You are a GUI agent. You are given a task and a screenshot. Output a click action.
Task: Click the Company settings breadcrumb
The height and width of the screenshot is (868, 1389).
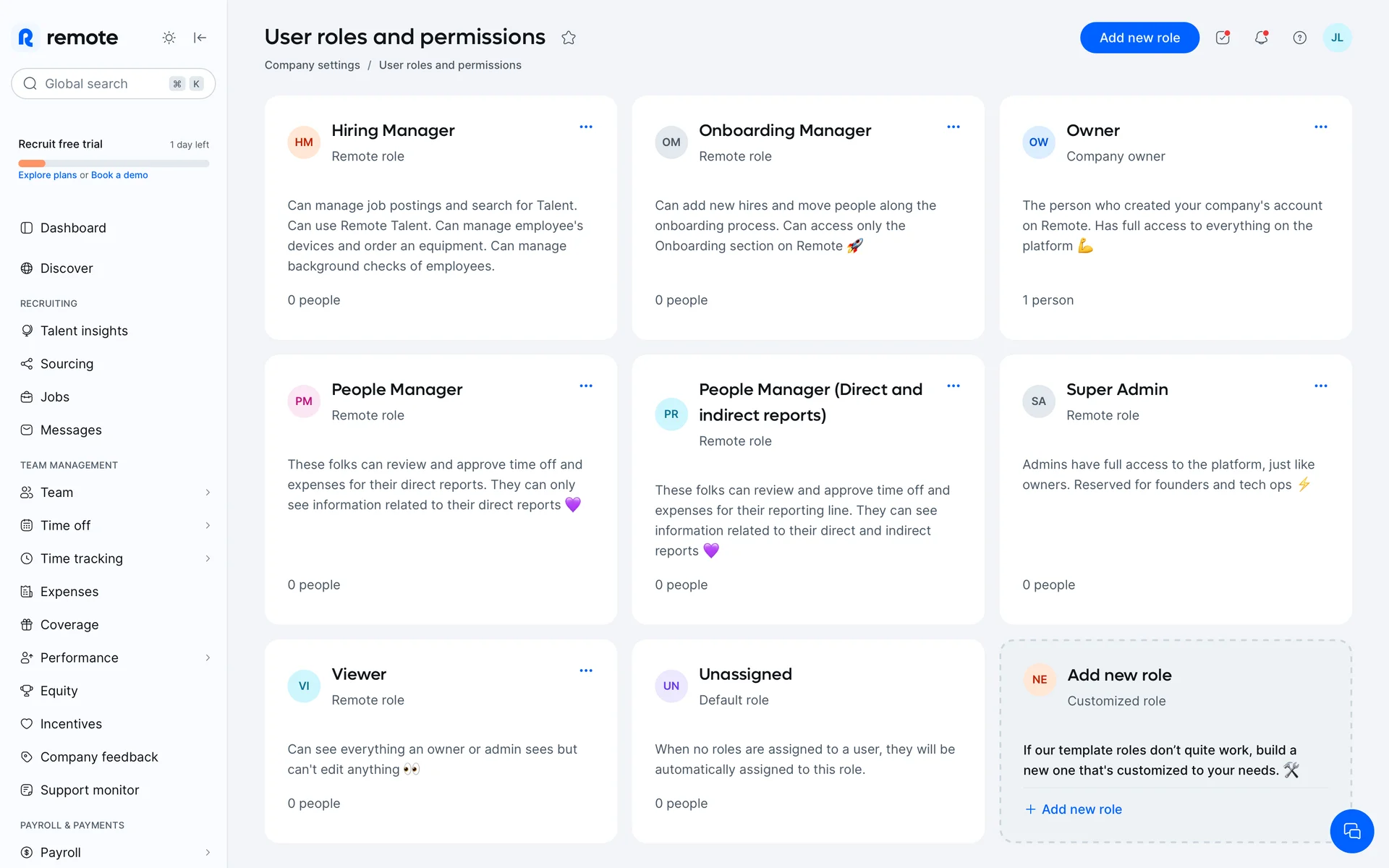[312, 65]
